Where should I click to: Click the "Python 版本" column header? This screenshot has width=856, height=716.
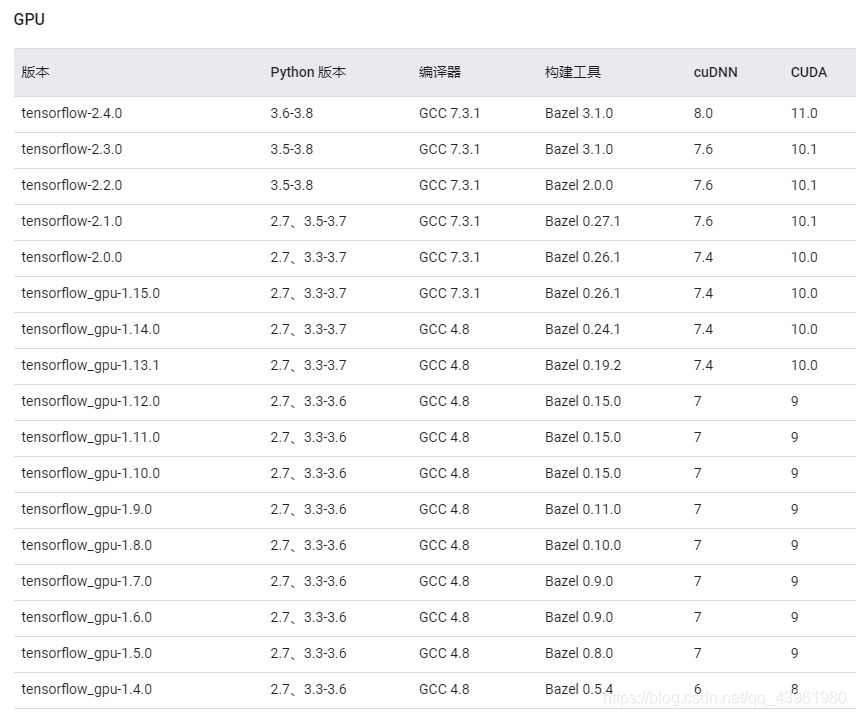(x=308, y=72)
